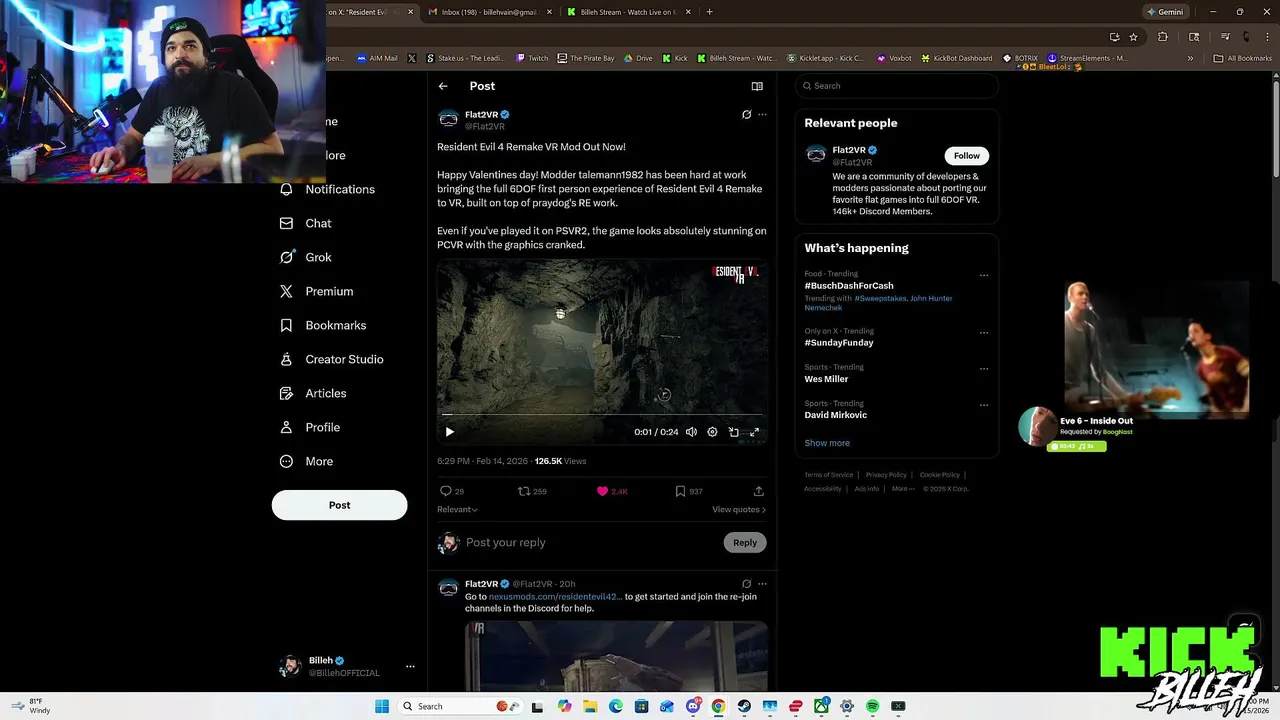Open Articles in the sidebar

pyautogui.click(x=313, y=393)
